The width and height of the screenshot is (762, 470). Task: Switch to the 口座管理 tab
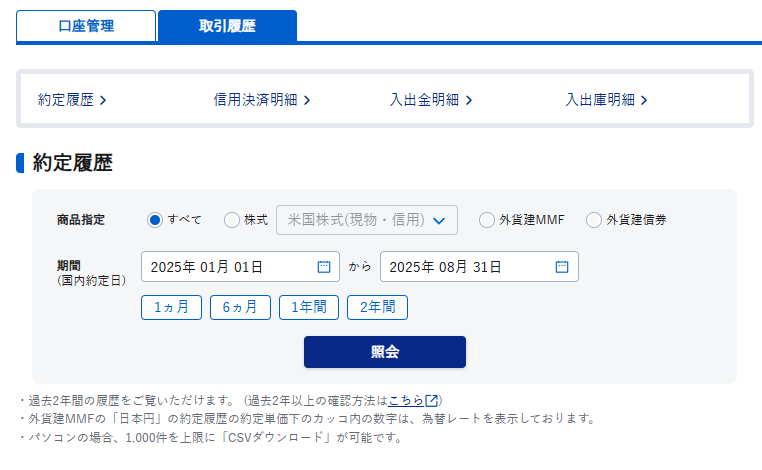coord(86,26)
